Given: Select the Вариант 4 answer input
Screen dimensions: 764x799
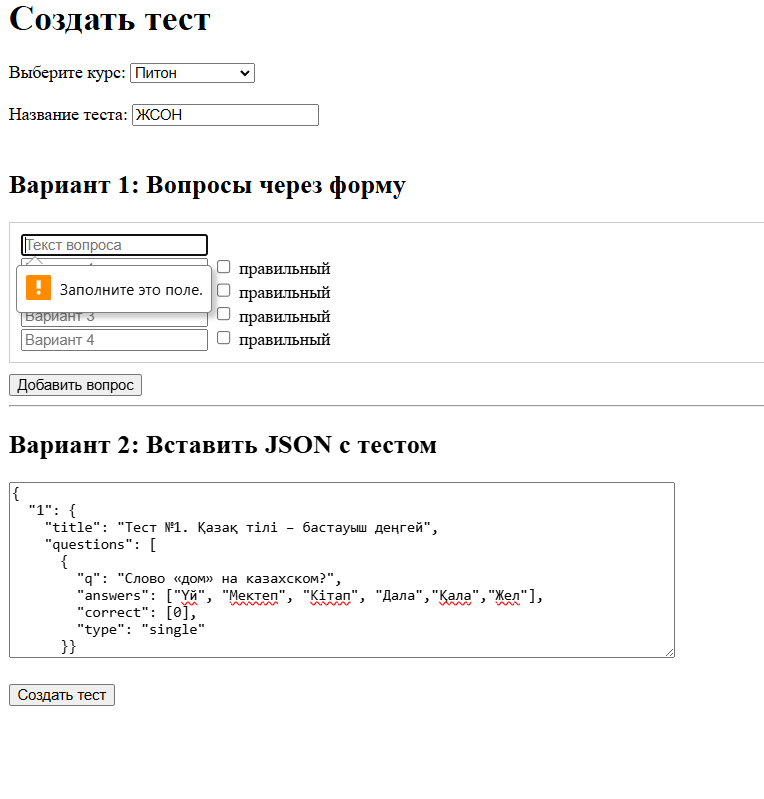Looking at the screenshot, I should pyautogui.click(x=114, y=340).
